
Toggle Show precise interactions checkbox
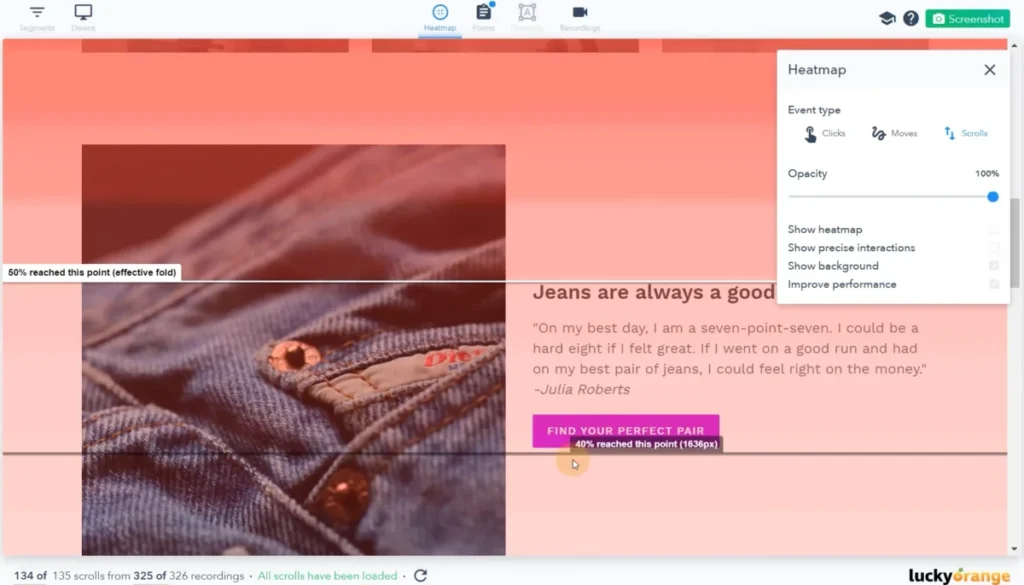tap(994, 248)
